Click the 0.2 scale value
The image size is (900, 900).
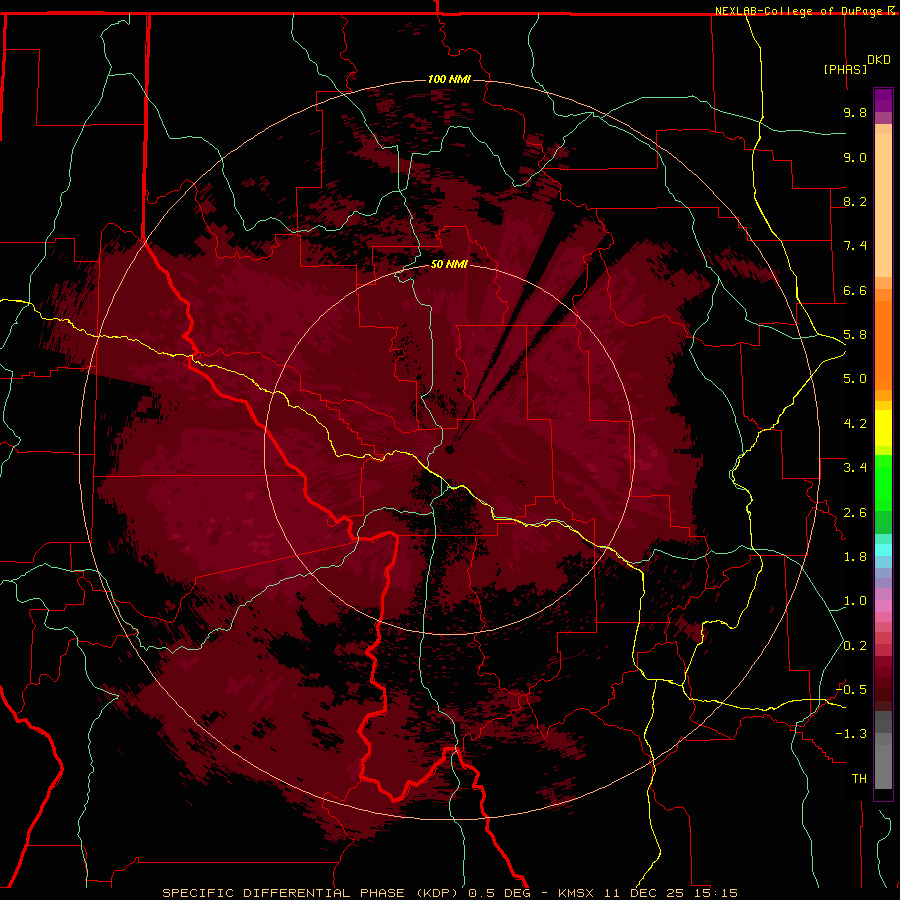coord(855,646)
